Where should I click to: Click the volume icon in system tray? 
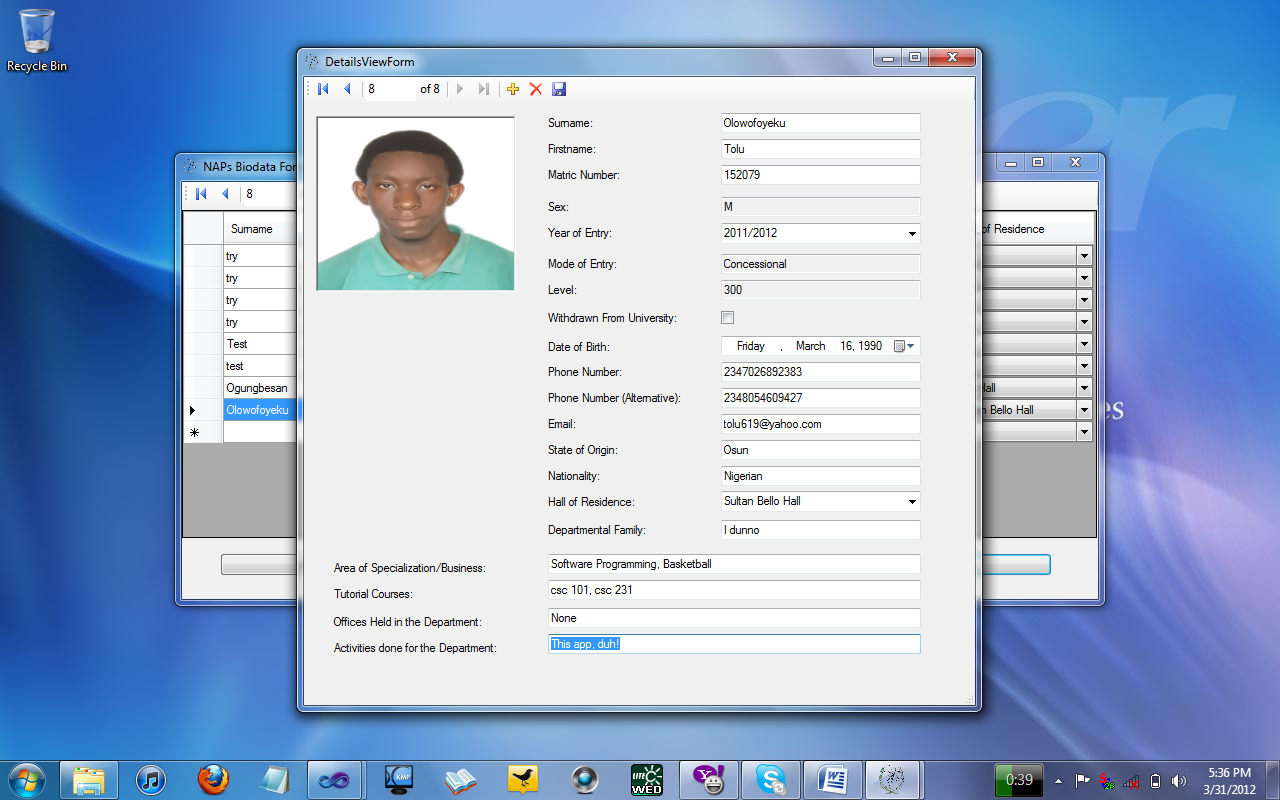click(x=1179, y=781)
